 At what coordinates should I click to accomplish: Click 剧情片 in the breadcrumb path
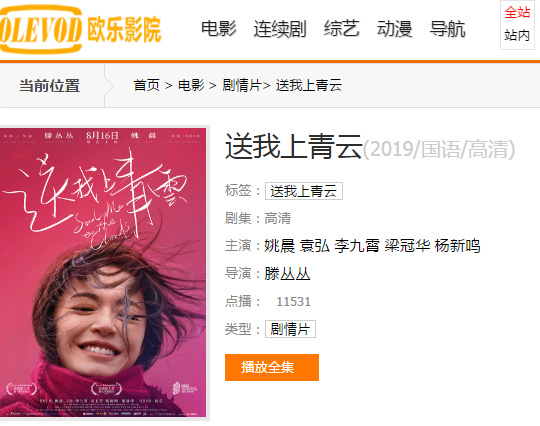point(242,85)
